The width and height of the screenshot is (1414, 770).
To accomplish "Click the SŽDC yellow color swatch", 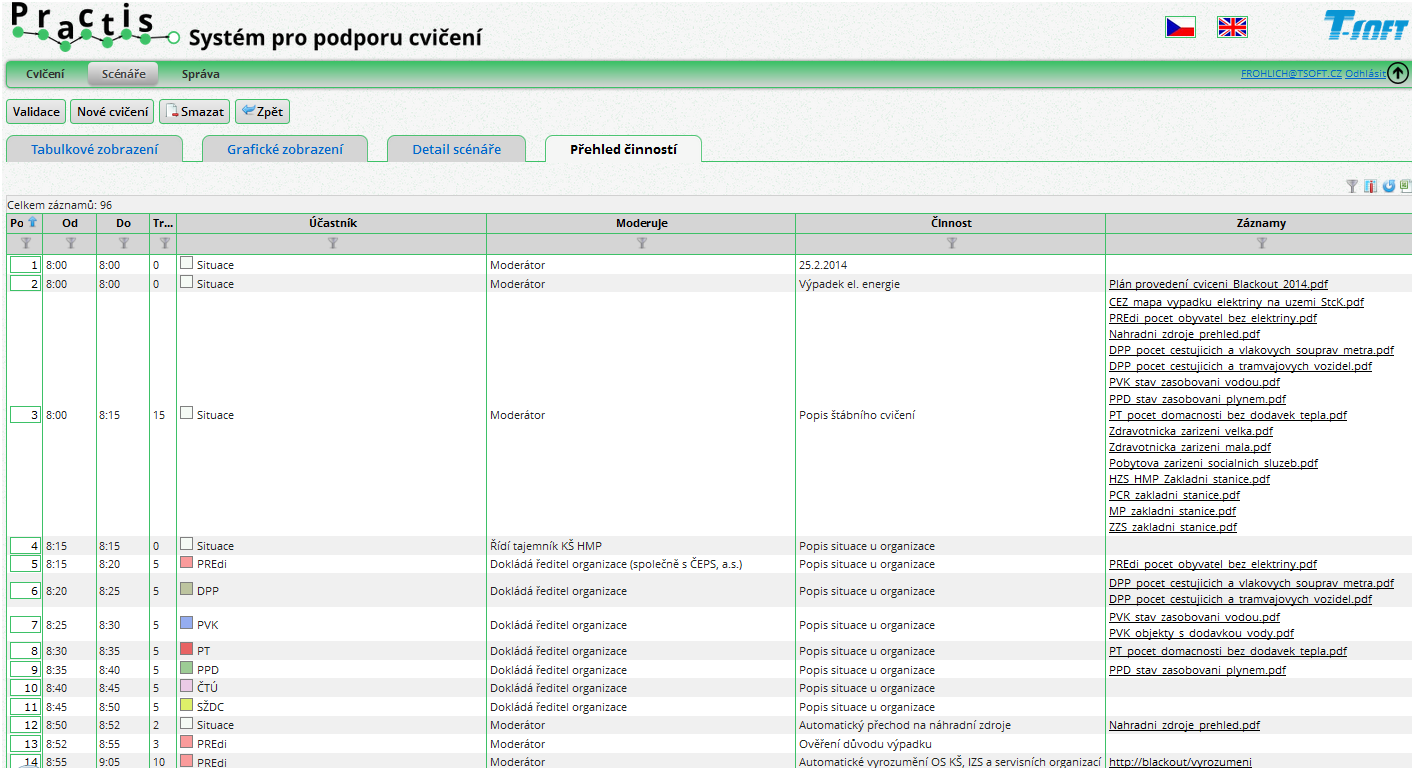I will tap(186, 705).
